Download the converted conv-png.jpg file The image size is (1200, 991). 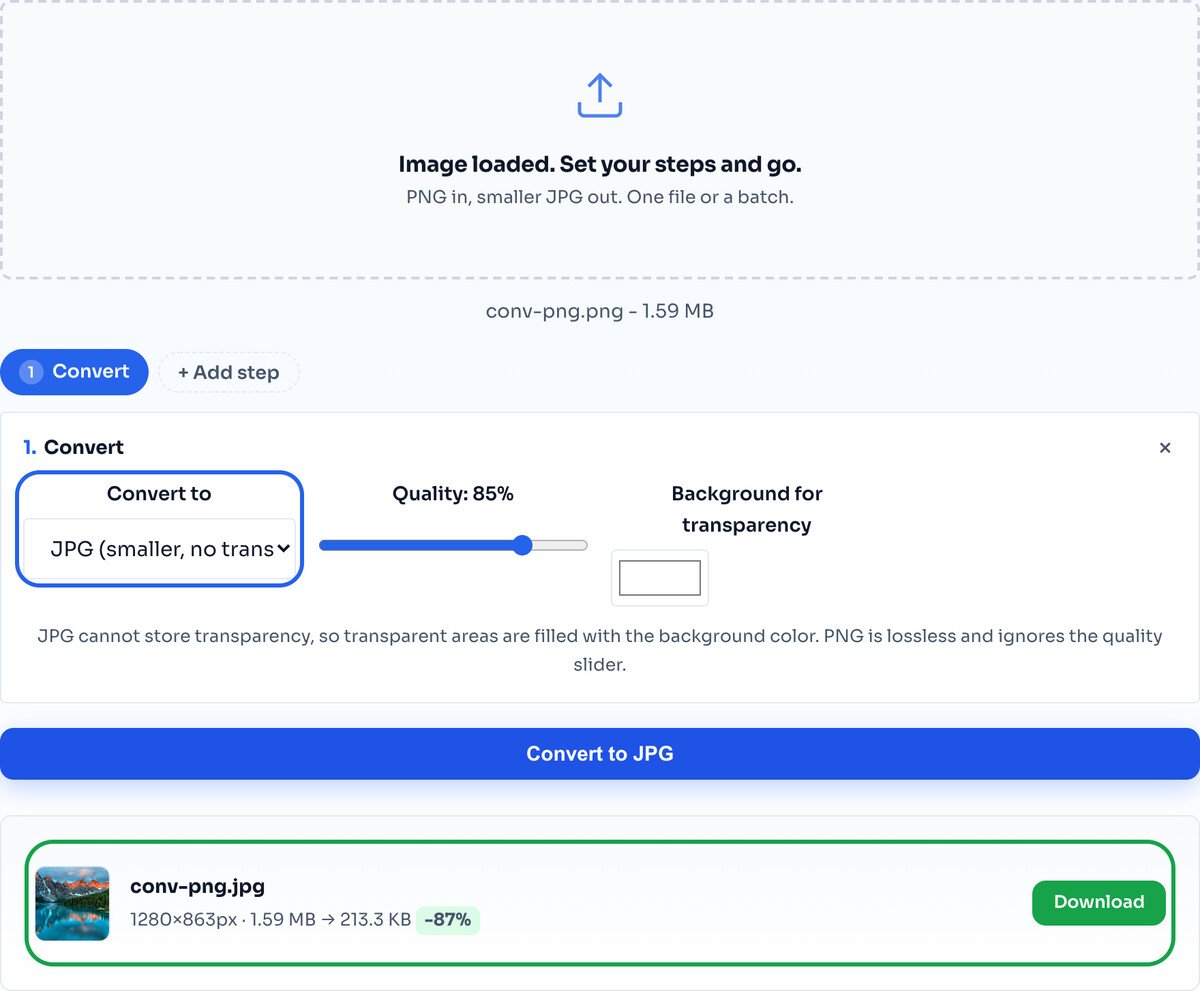1099,902
